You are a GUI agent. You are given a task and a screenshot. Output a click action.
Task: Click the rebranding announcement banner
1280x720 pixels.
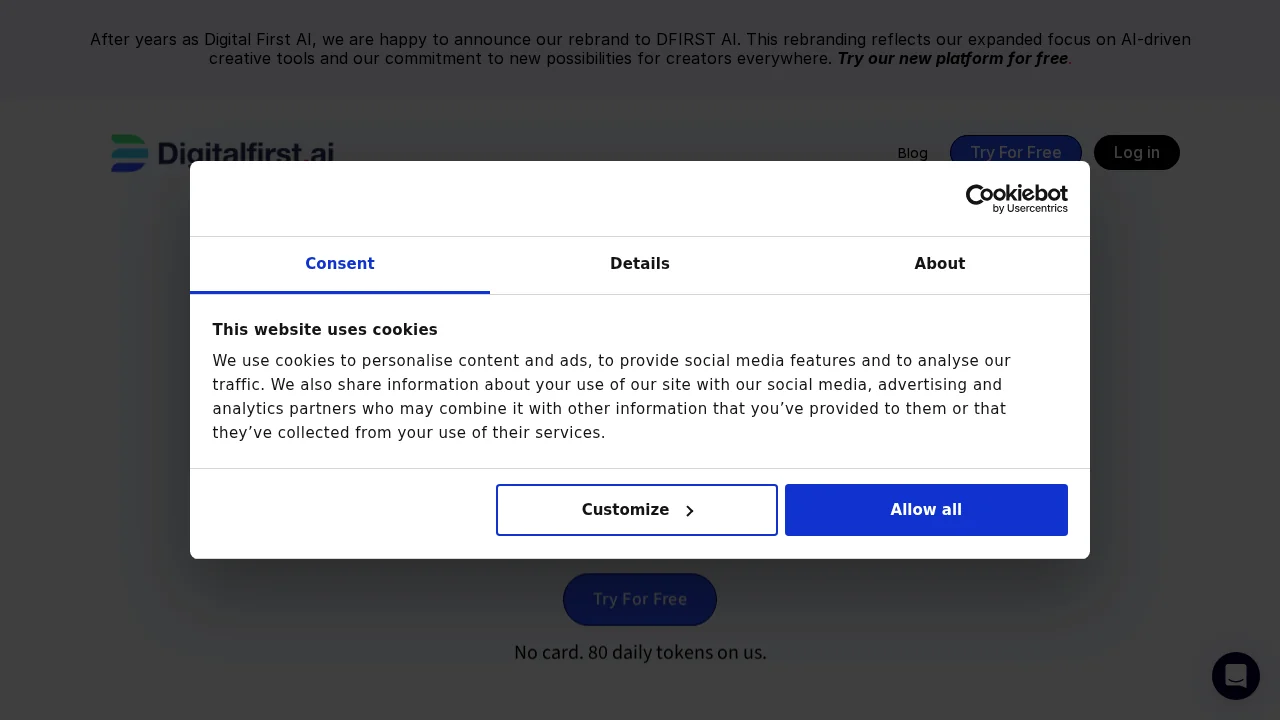640,49
